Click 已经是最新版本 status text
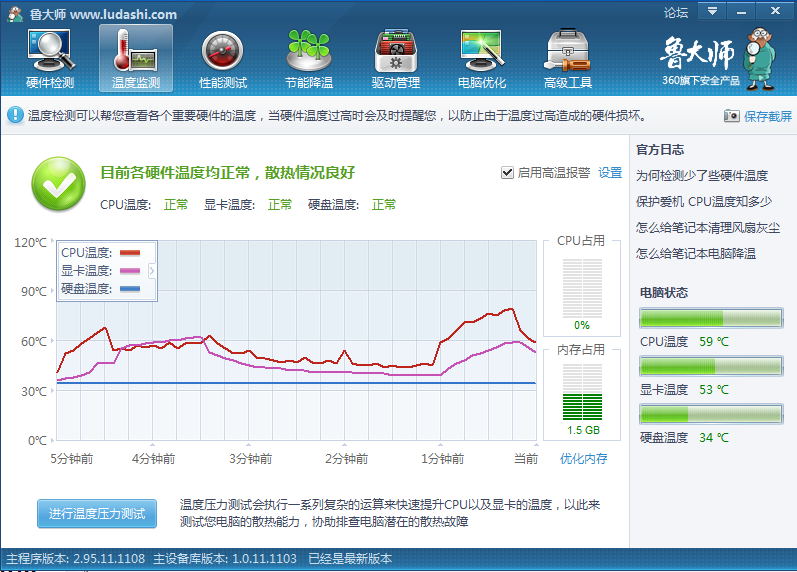Image resolution: width=797 pixels, height=572 pixels. (x=350, y=559)
